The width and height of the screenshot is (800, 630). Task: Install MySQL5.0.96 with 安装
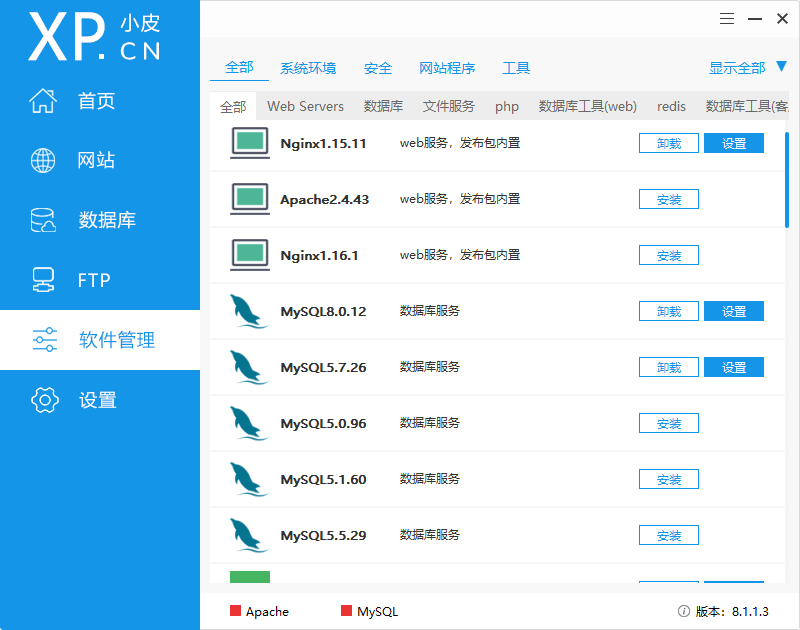pos(669,423)
